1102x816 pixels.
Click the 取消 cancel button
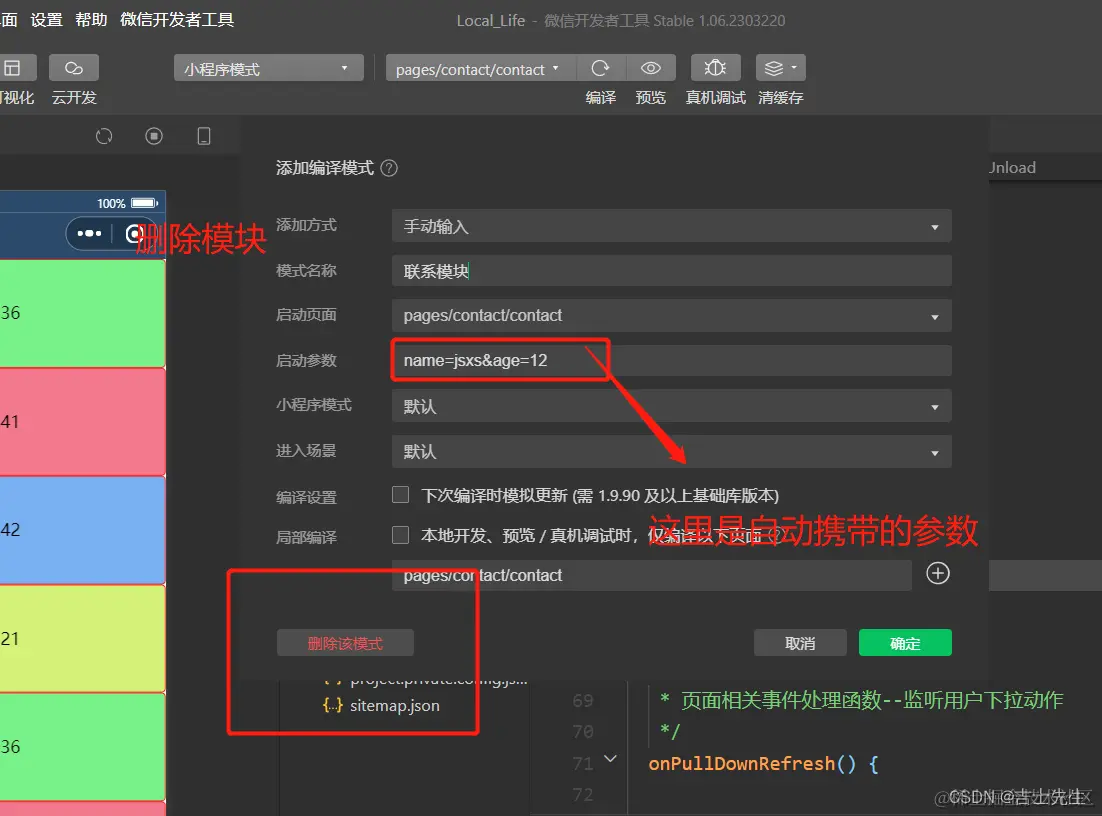click(800, 643)
